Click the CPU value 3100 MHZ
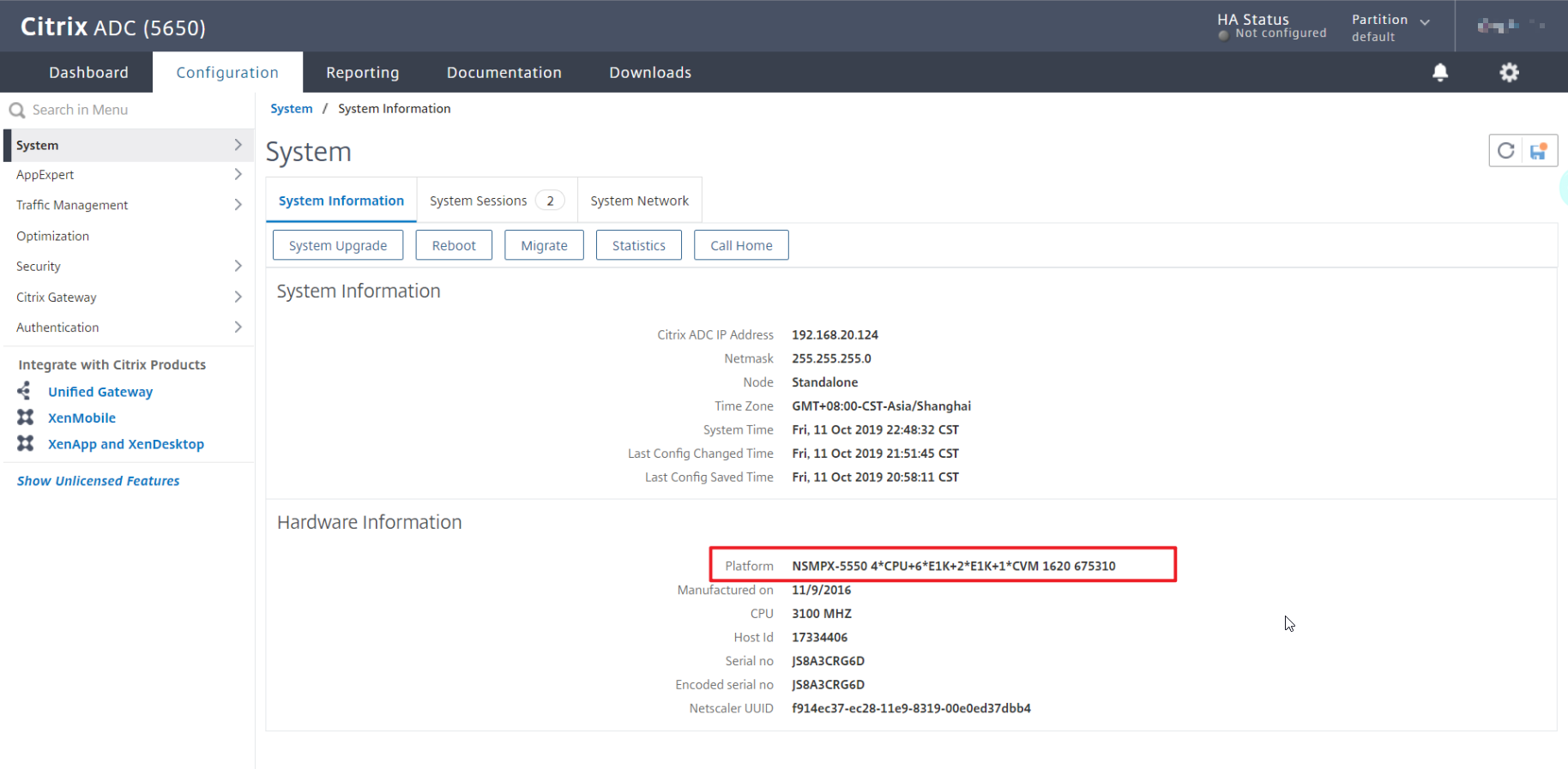The image size is (1568, 769). (822, 614)
